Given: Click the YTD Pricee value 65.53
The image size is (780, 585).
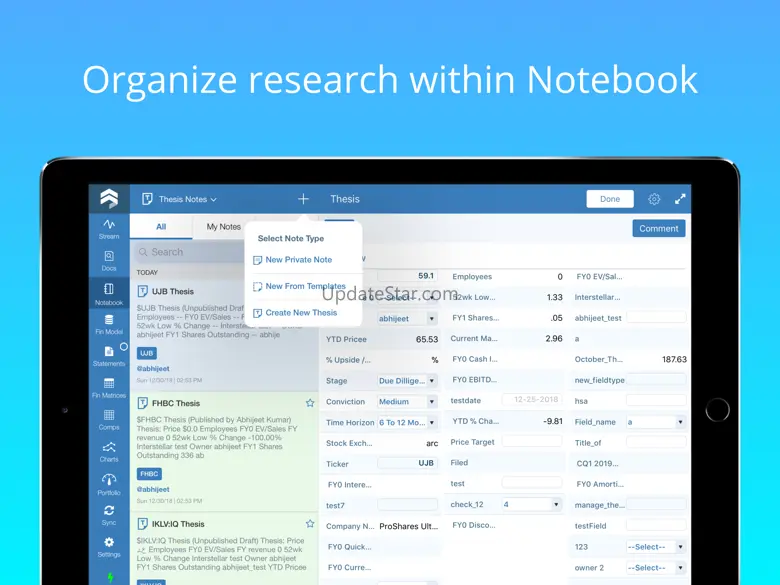Looking at the screenshot, I should tap(427, 339).
